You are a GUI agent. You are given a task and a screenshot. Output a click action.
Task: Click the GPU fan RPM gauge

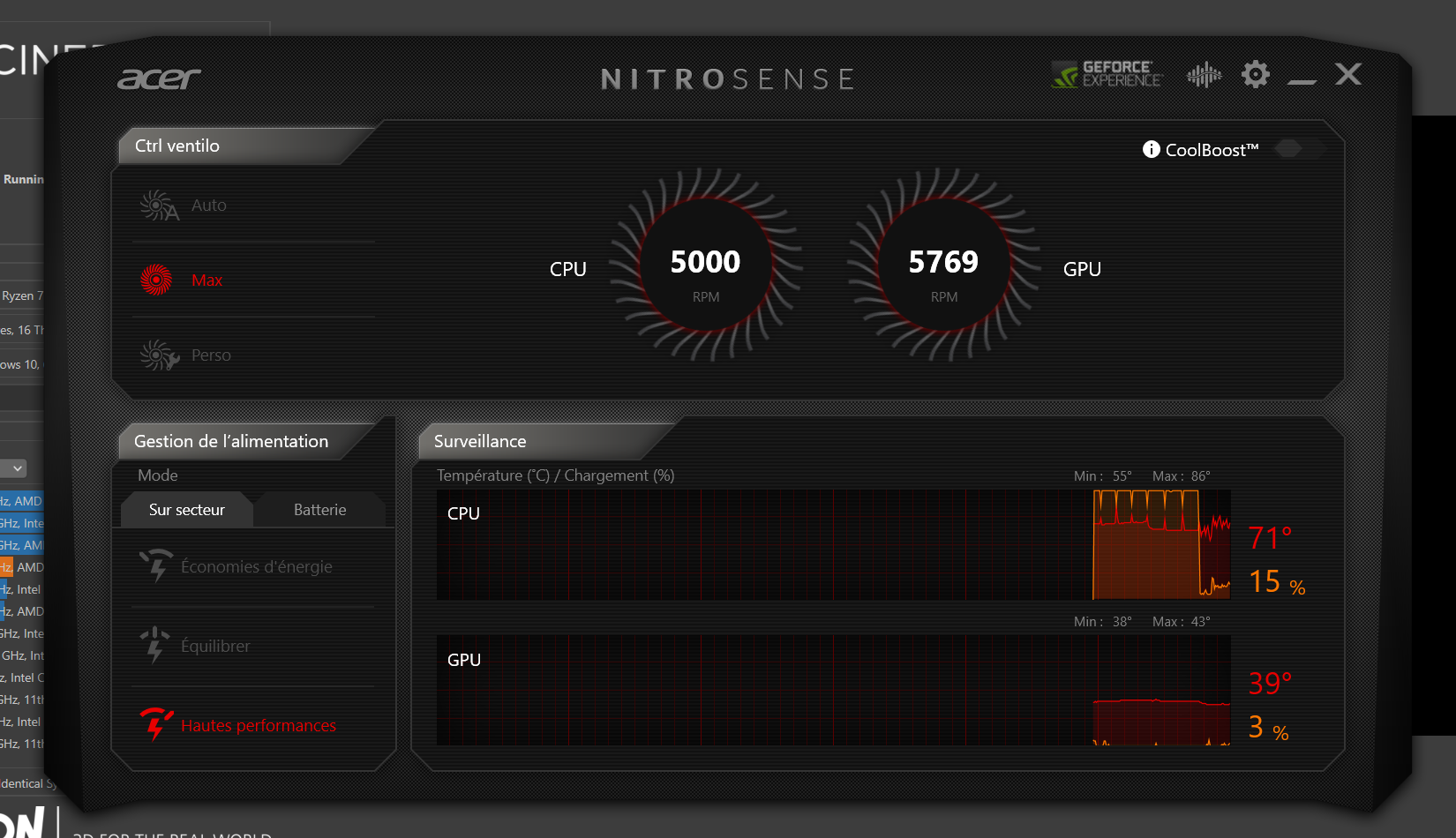(943, 266)
